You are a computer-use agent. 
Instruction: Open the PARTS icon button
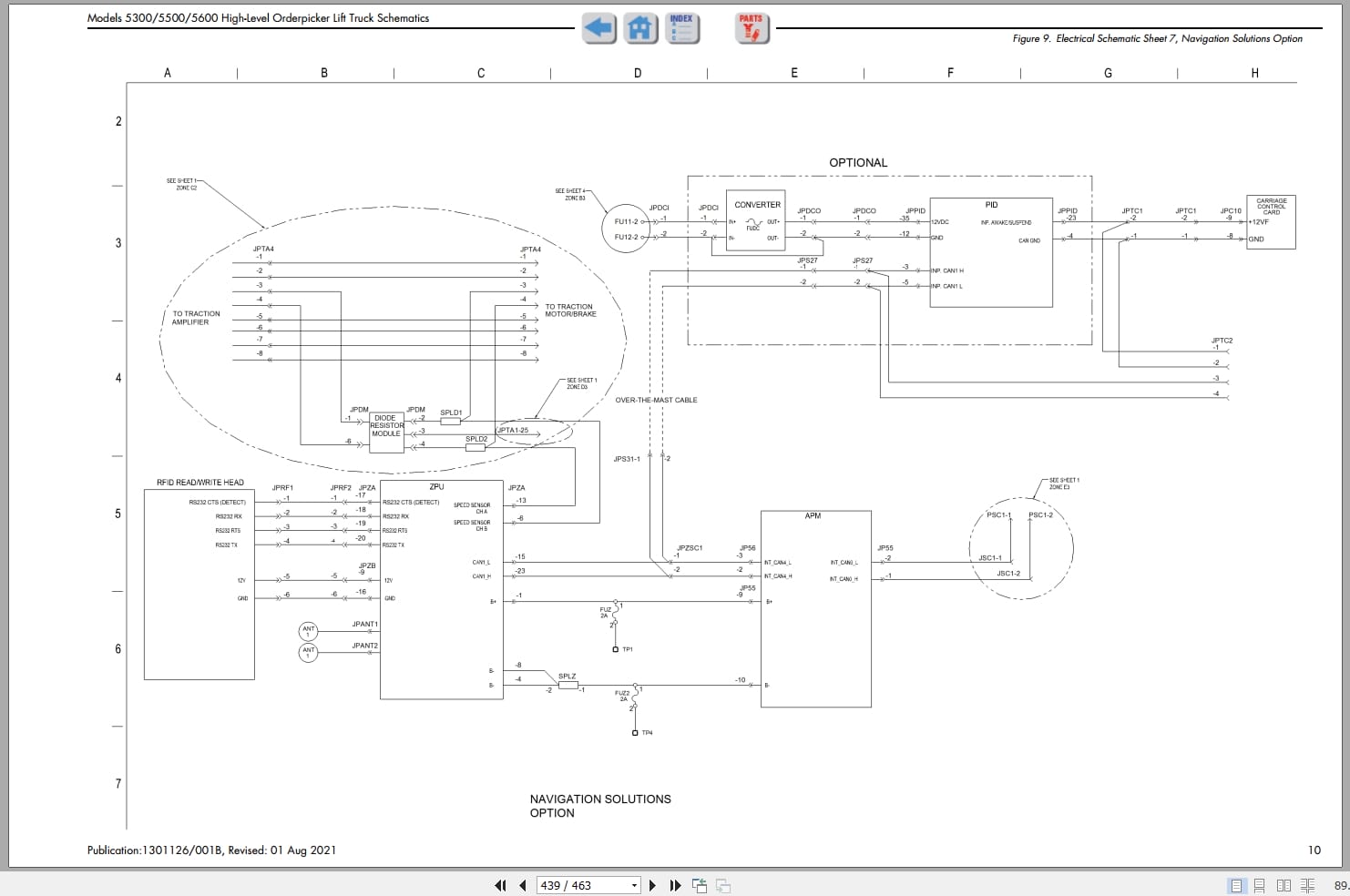click(752, 28)
